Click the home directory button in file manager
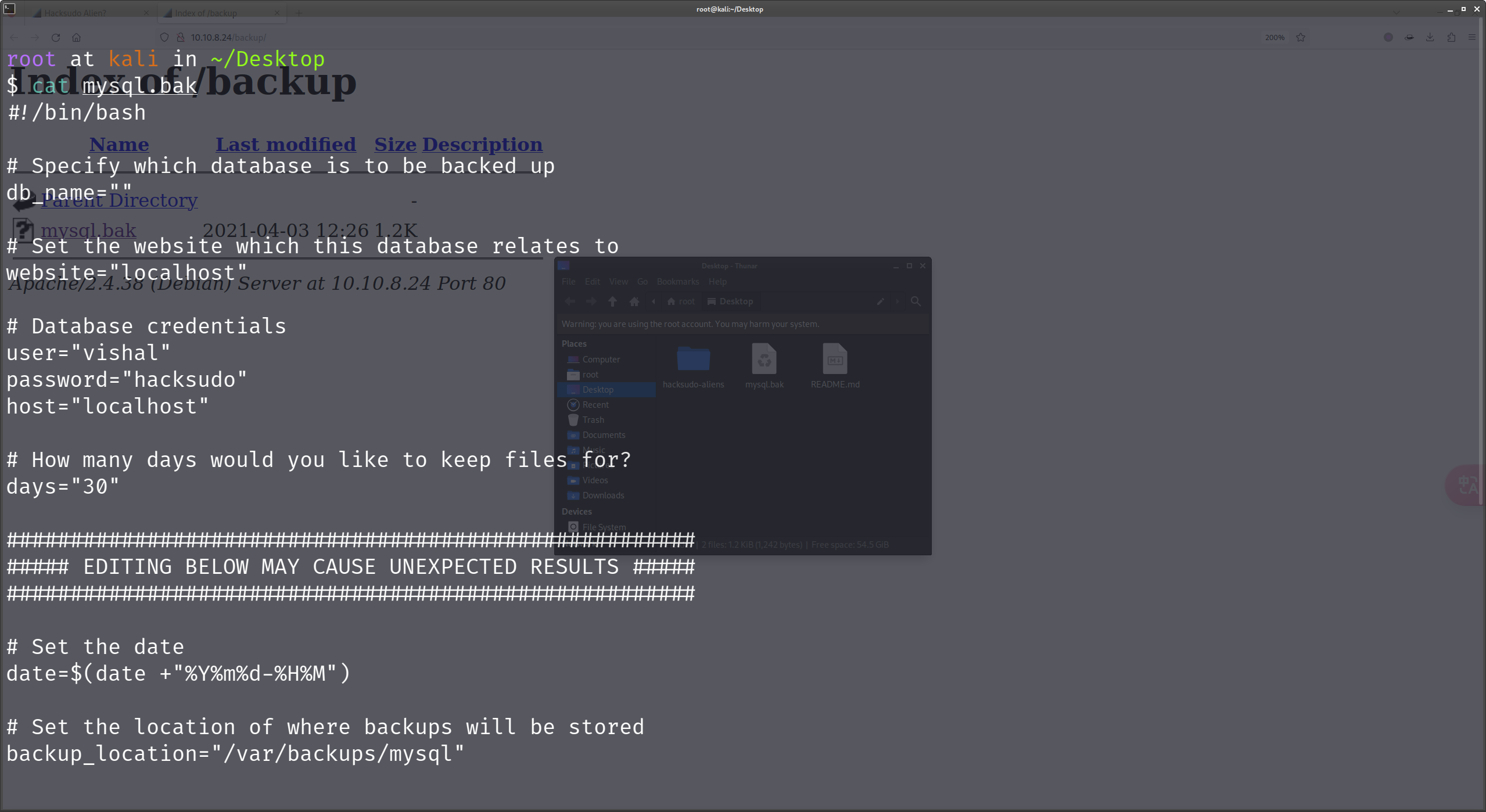1486x812 pixels. tap(634, 301)
